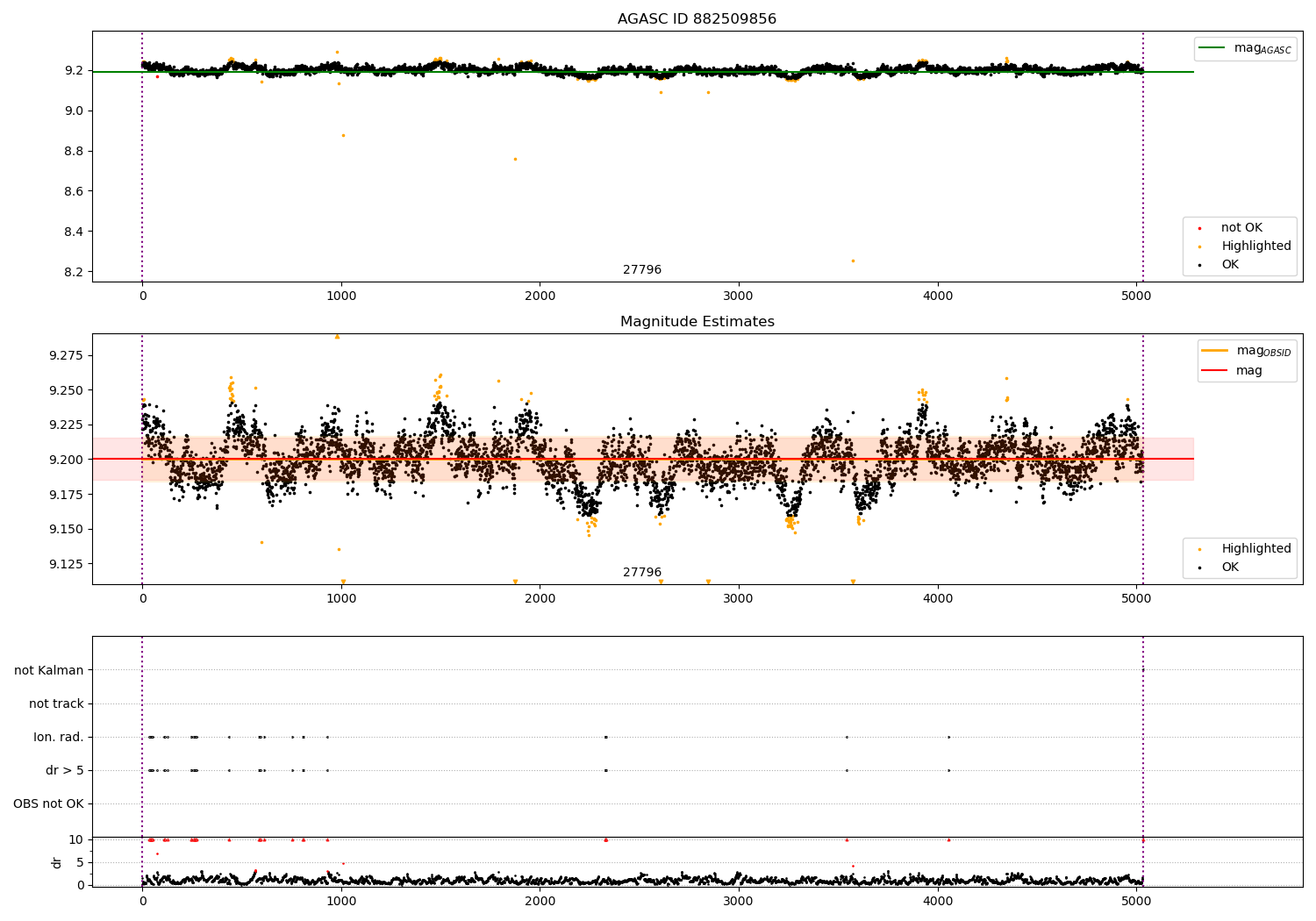Click the 9.200 y-axis tick label
This screenshot has height=921, width=1316.
[x=66, y=460]
